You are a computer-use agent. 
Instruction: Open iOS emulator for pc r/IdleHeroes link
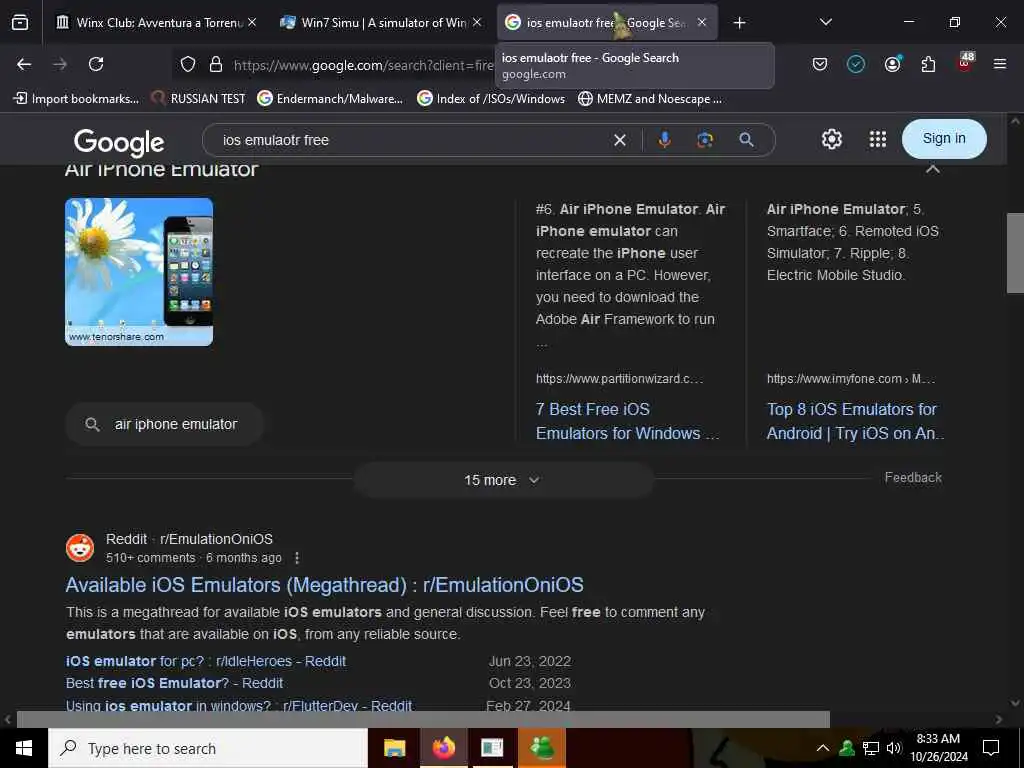206,661
